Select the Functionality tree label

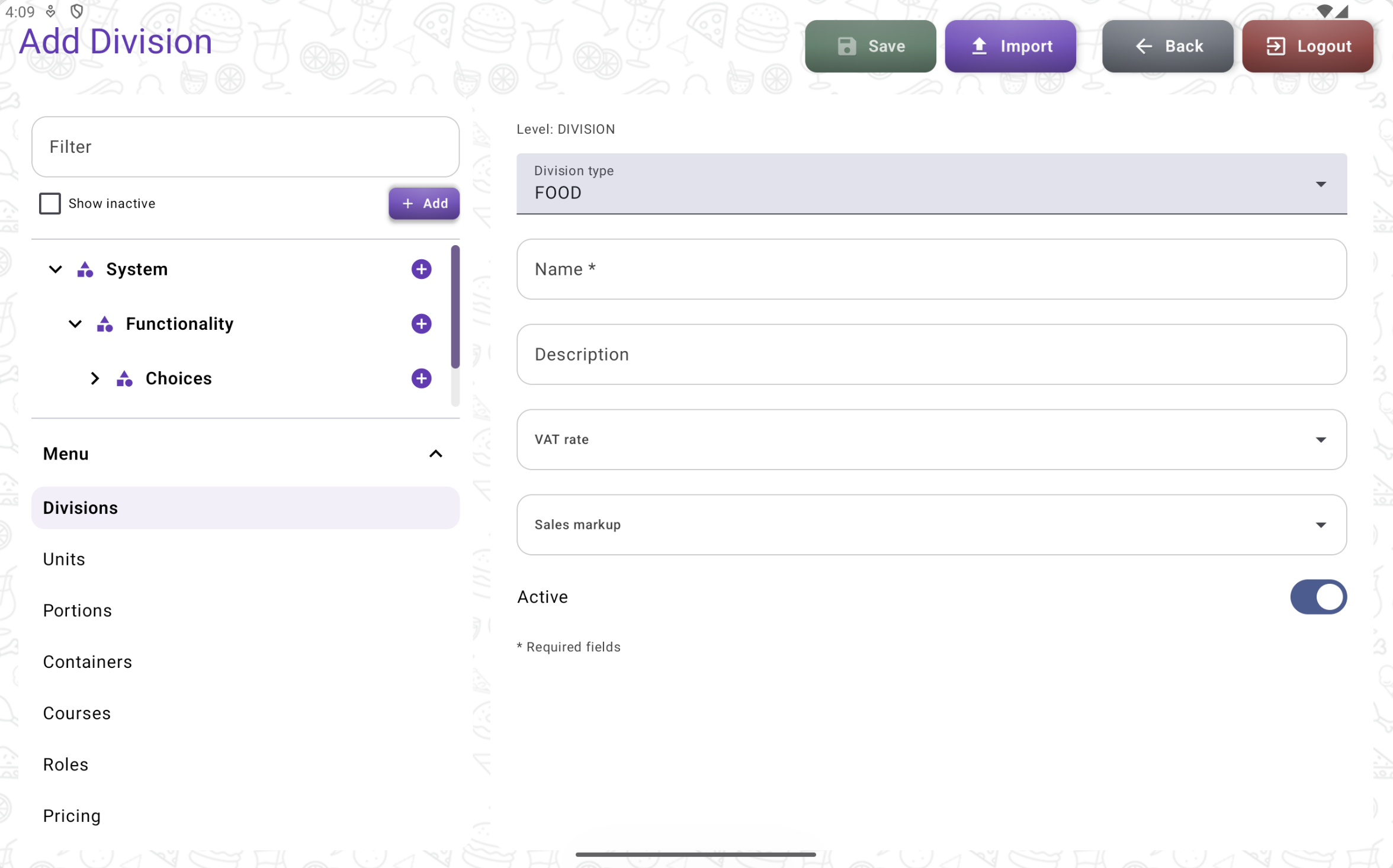tap(179, 324)
